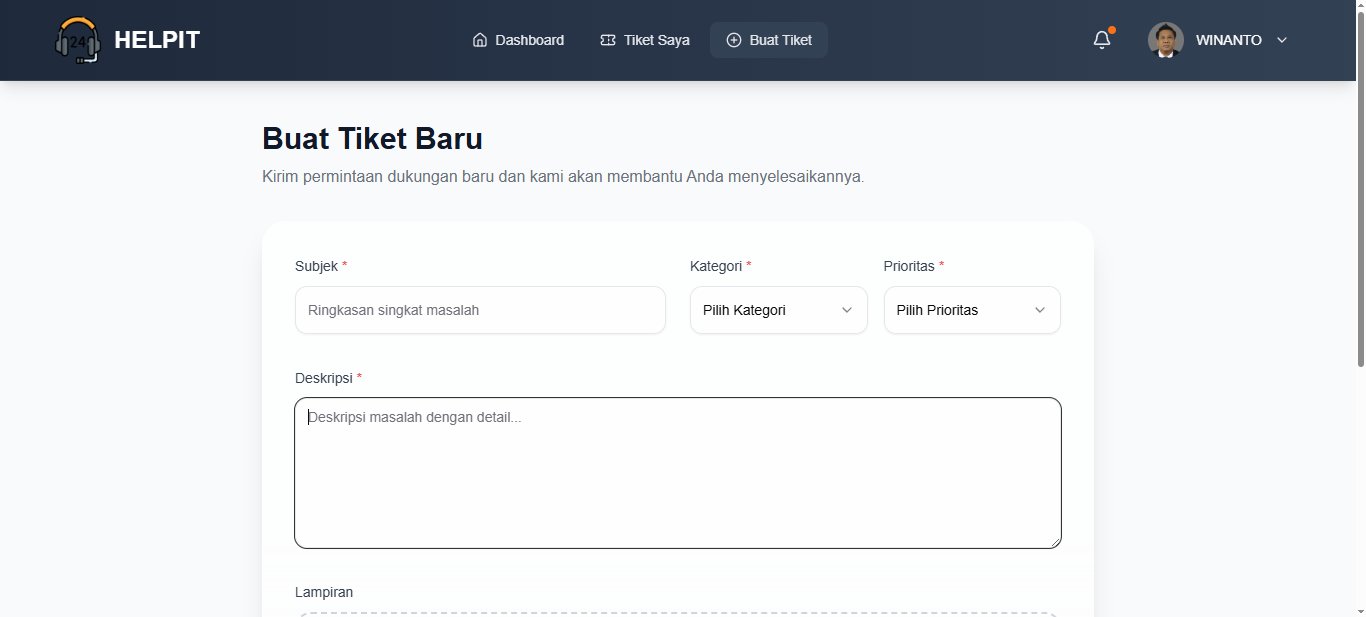
Task: Switch to the Tiket Saya section
Action: tap(656, 40)
